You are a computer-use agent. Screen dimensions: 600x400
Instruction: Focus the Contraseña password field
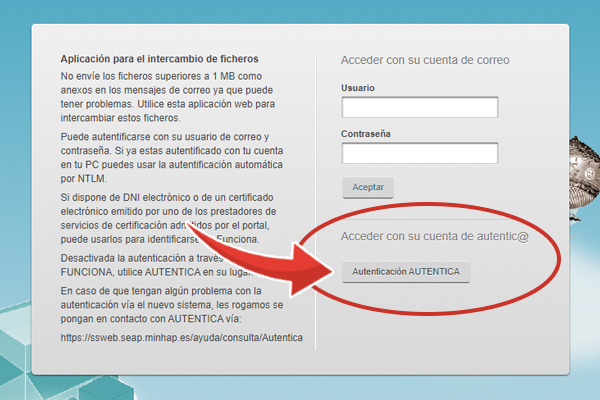point(420,153)
